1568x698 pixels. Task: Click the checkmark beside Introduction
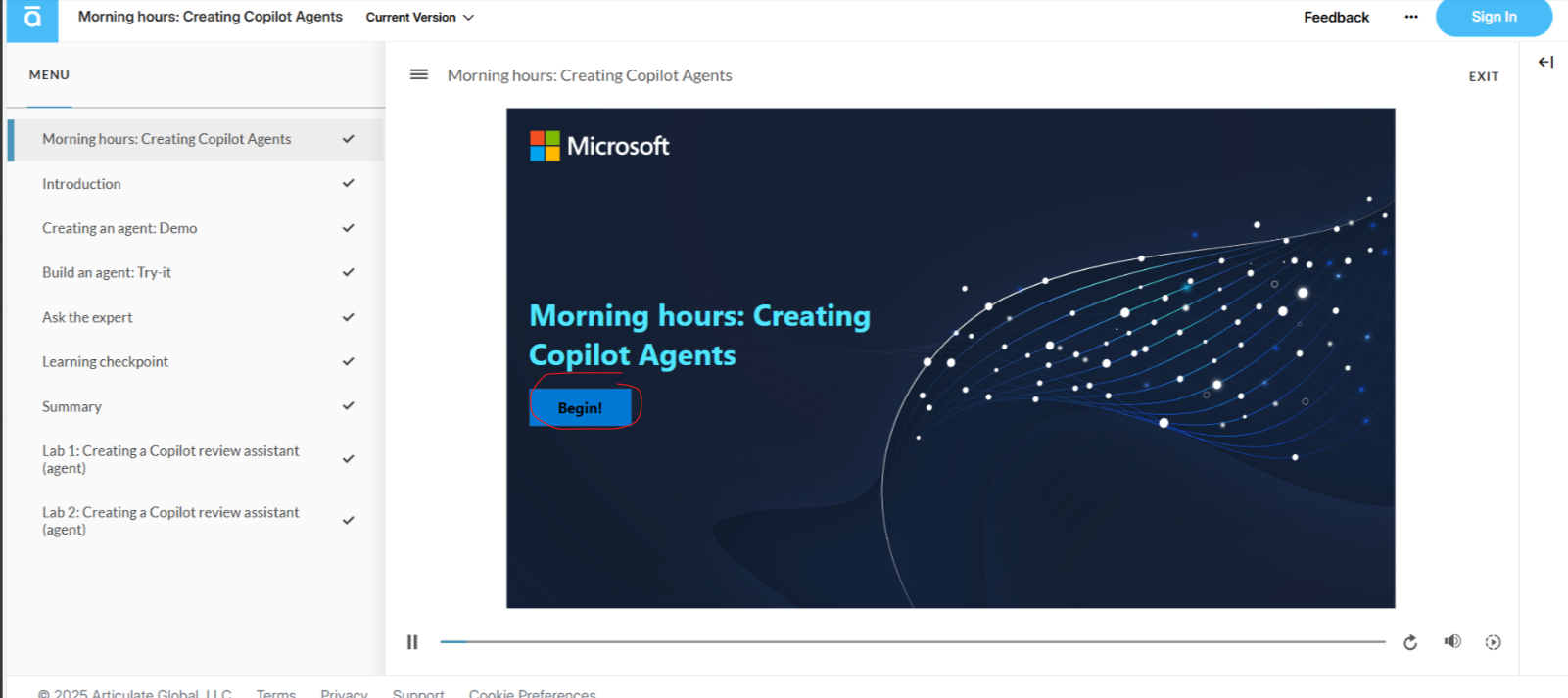pos(348,183)
